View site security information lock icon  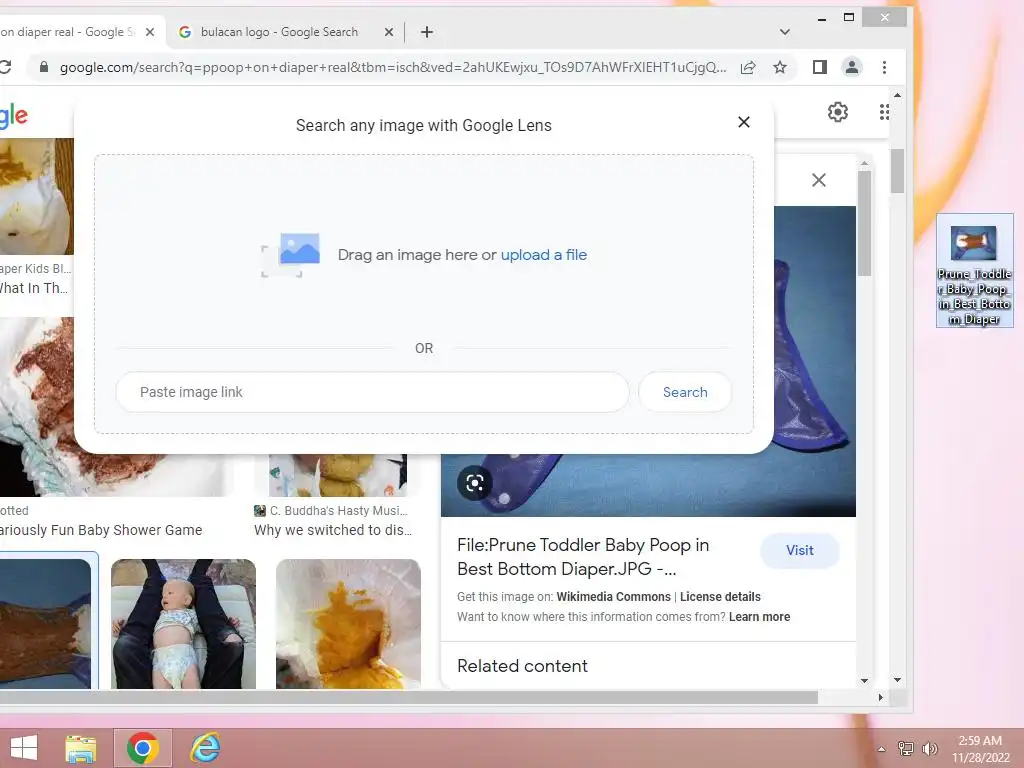click(x=44, y=67)
